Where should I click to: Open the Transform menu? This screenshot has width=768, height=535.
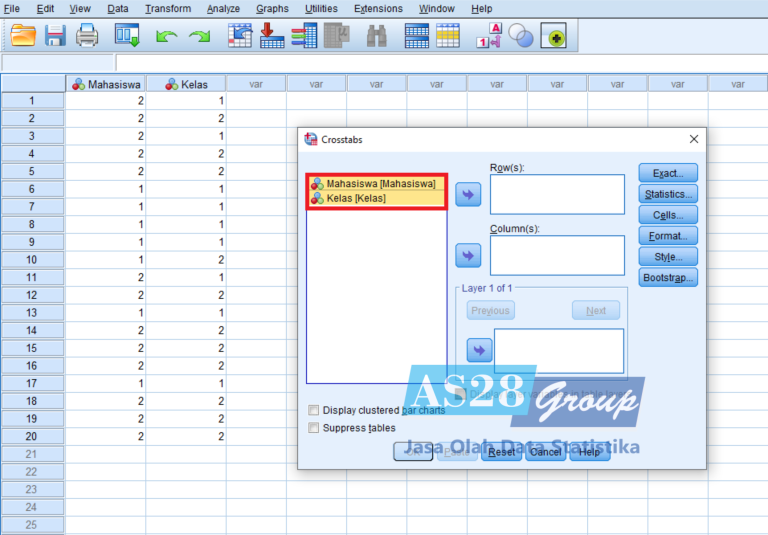[167, 9]
